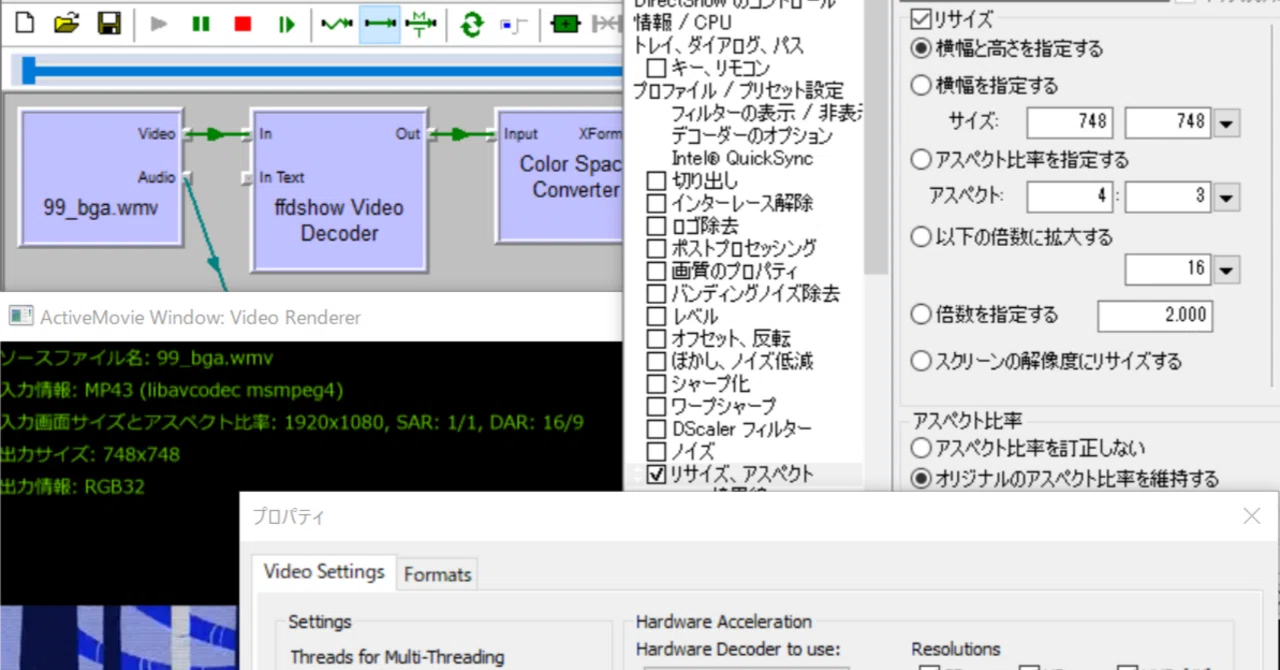Step one frame with the green bar-arrow icon
The width and height of the screenshot is (1280, 670).
click(x=287, y=24)
